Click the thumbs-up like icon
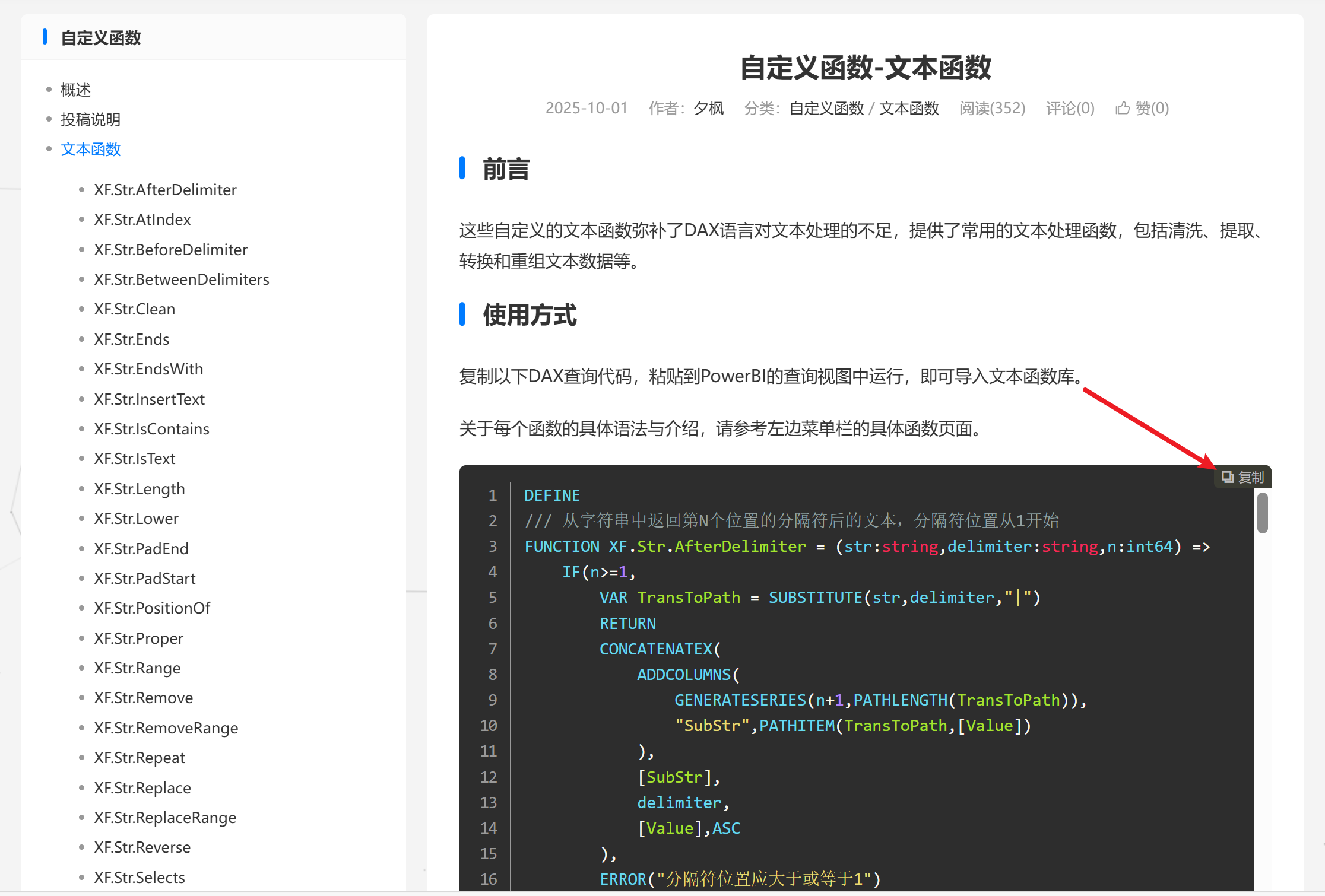This screenshot has width=1325, height=896. point(1122,108)
